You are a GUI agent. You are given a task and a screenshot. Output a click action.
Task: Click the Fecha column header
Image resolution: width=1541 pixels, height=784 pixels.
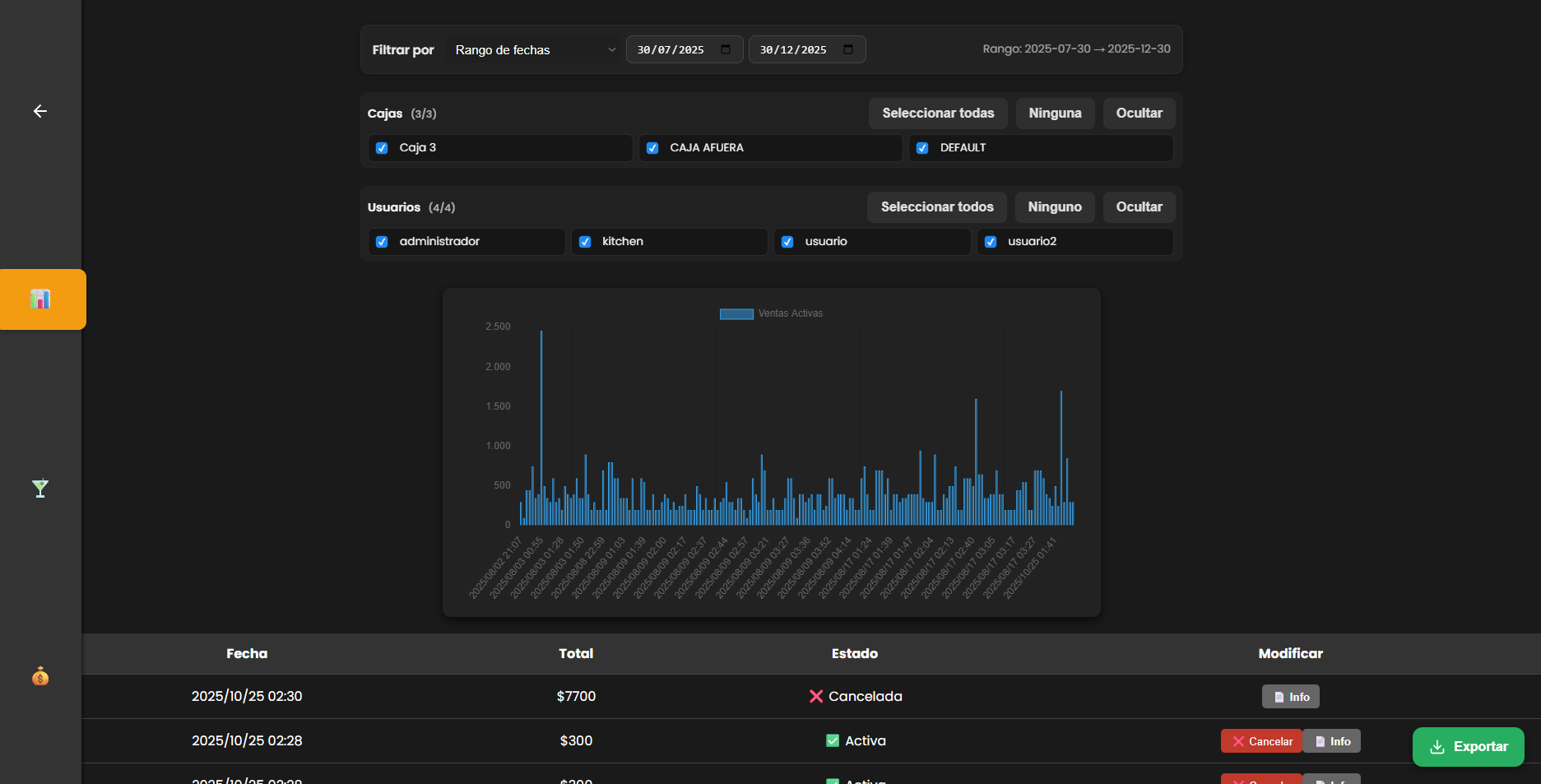coord(247,653)
